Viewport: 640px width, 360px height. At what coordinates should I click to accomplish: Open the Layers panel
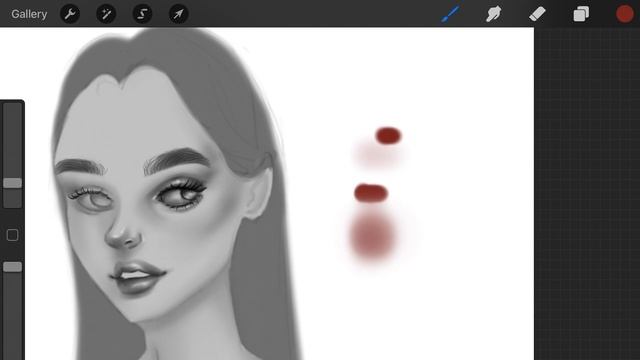[x=581, y=14]
